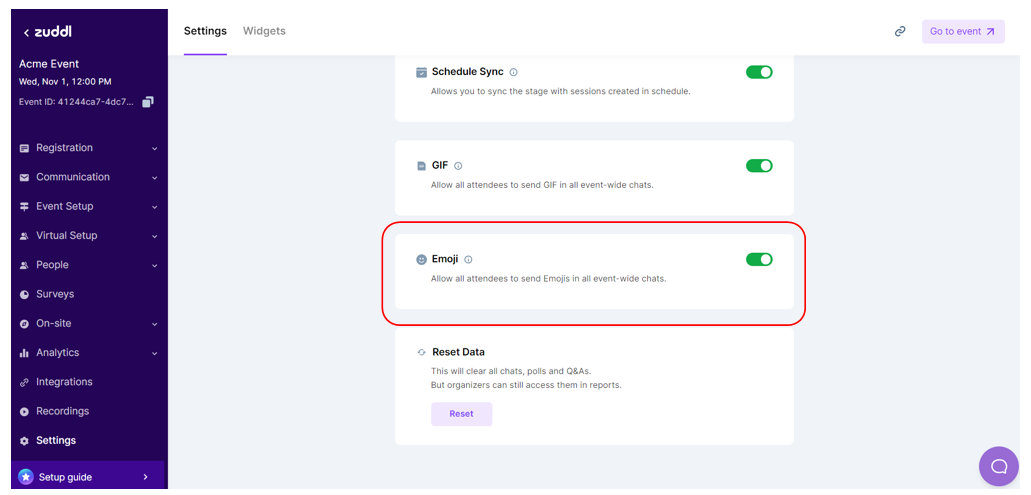The image size is (1031, 495).
Task: Switch to the Widgets tab
Action: coord(264,31)
